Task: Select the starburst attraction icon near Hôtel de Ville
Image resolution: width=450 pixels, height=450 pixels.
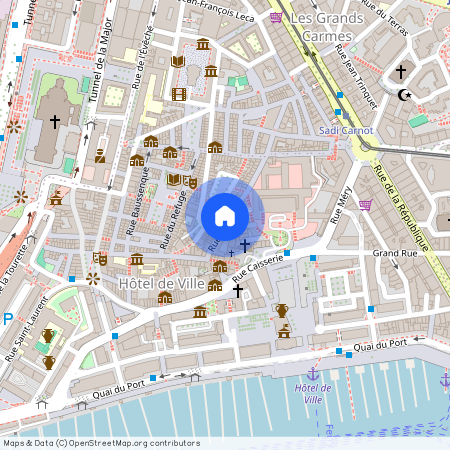Action: tap(93, 279)
